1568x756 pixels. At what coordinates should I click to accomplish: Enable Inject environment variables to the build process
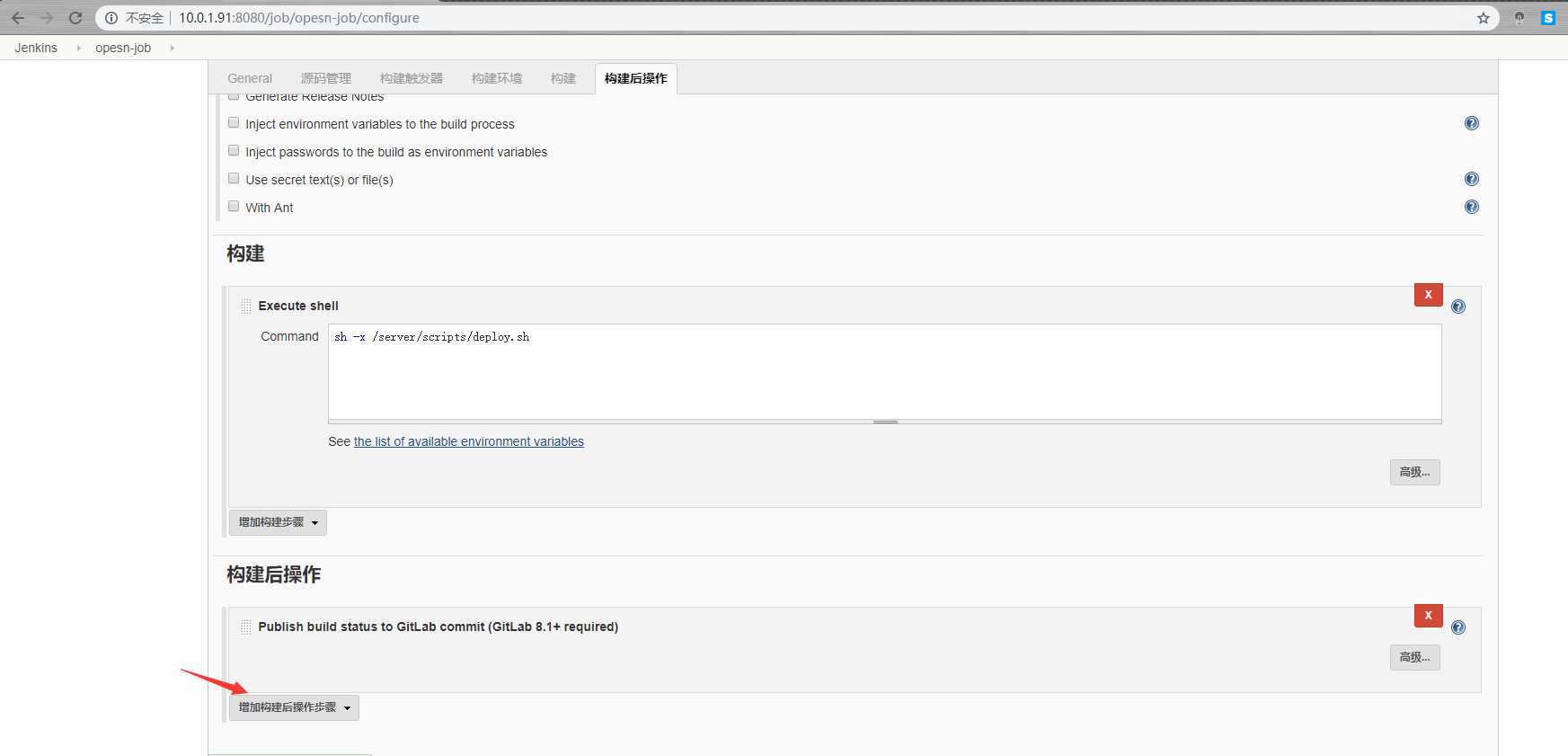[x=234, y=123]
